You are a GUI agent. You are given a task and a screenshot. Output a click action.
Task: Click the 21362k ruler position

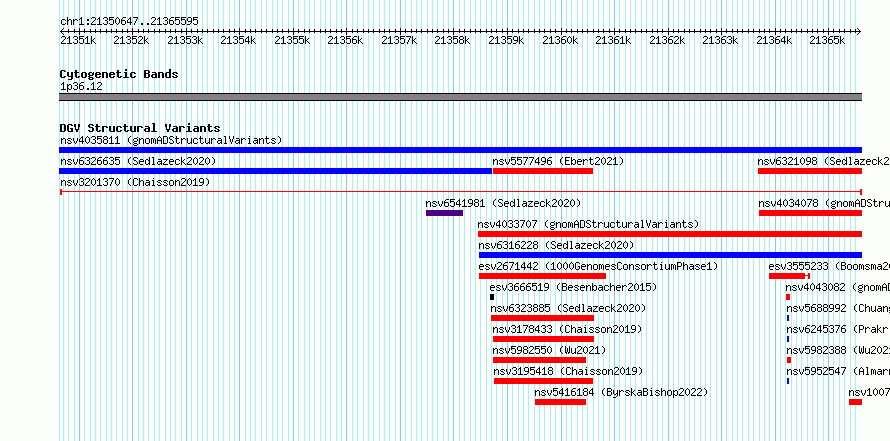point(667,40)
